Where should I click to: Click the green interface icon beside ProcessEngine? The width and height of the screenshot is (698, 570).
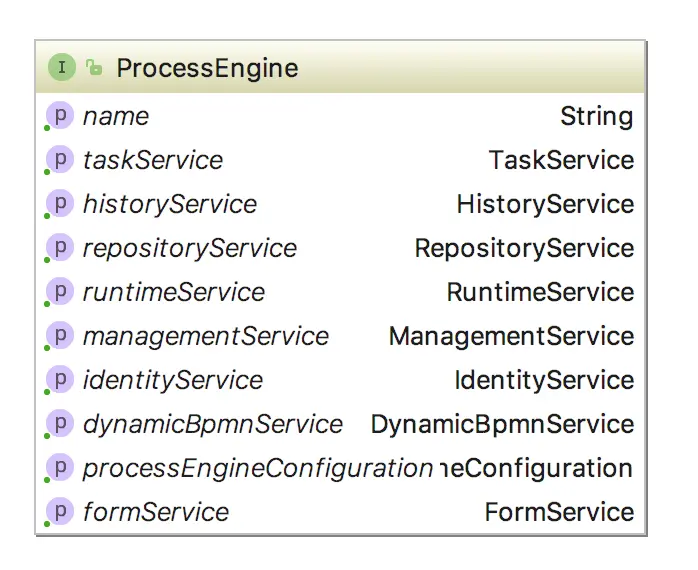pos(61,68)
